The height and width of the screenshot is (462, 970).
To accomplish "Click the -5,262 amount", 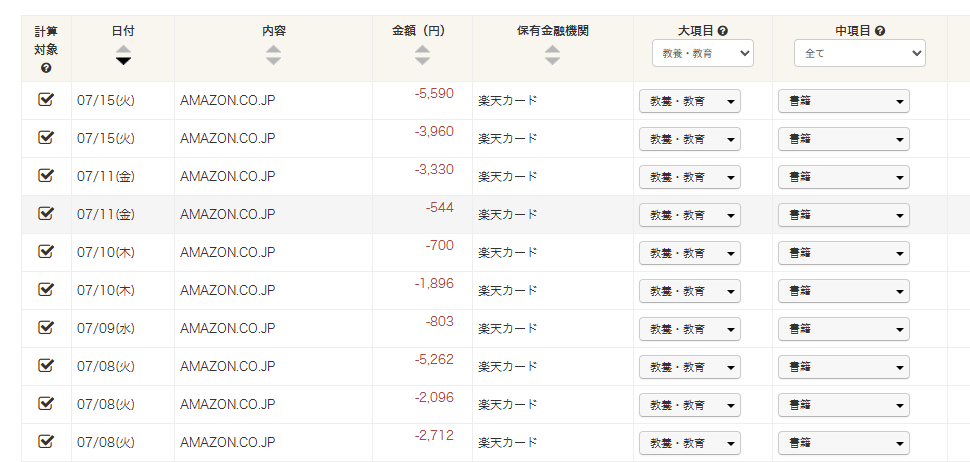I will (434, 359).
